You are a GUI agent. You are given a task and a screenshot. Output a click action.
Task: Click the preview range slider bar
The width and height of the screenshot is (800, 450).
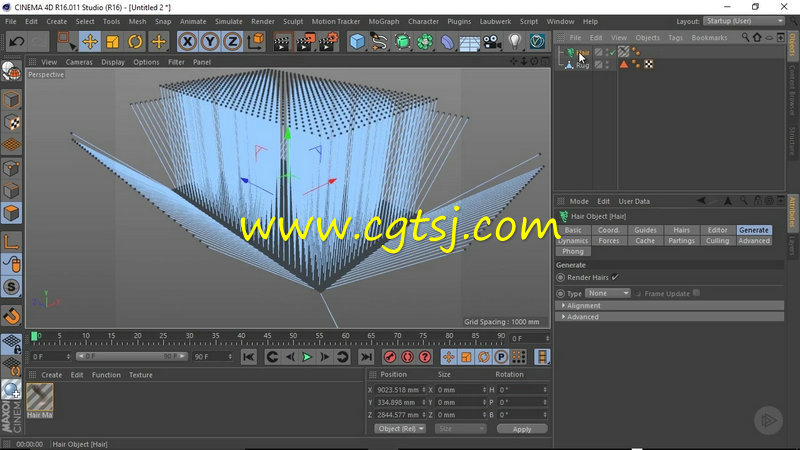point(132,356)
